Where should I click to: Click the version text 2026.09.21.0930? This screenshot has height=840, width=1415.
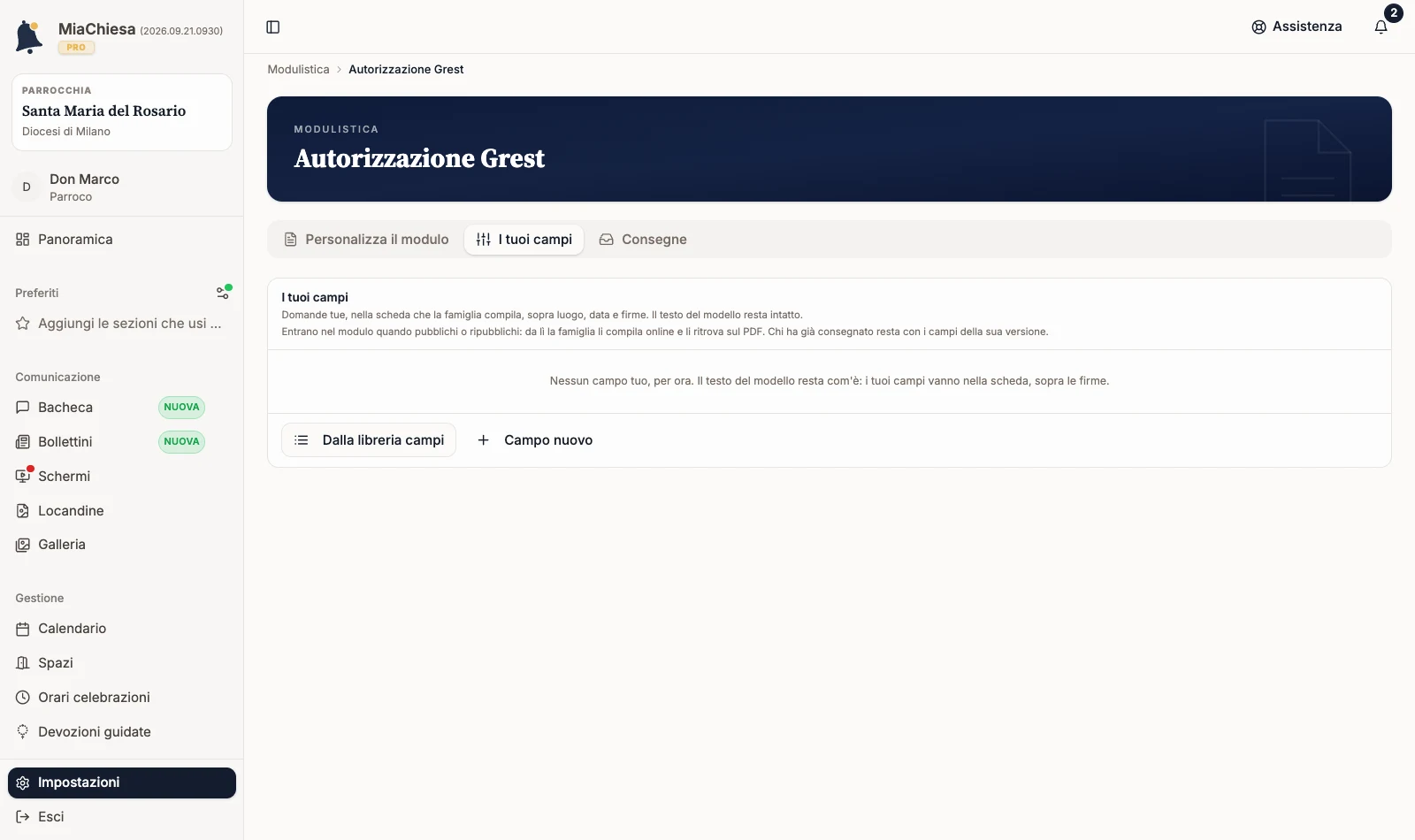(x=181, y=31)
